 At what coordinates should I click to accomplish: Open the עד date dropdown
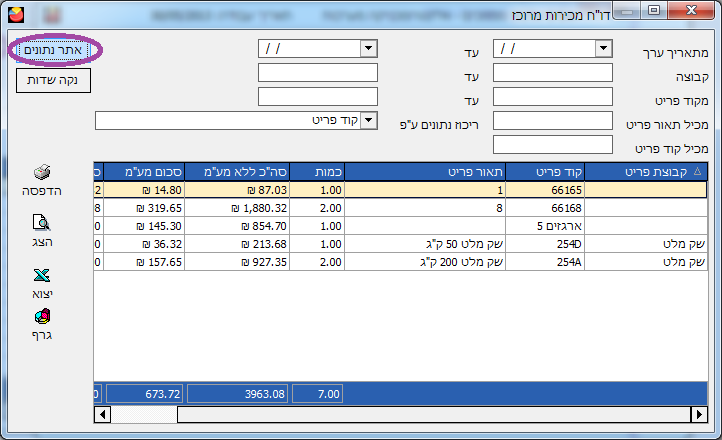pyautogui.click(x=368, y=48)
